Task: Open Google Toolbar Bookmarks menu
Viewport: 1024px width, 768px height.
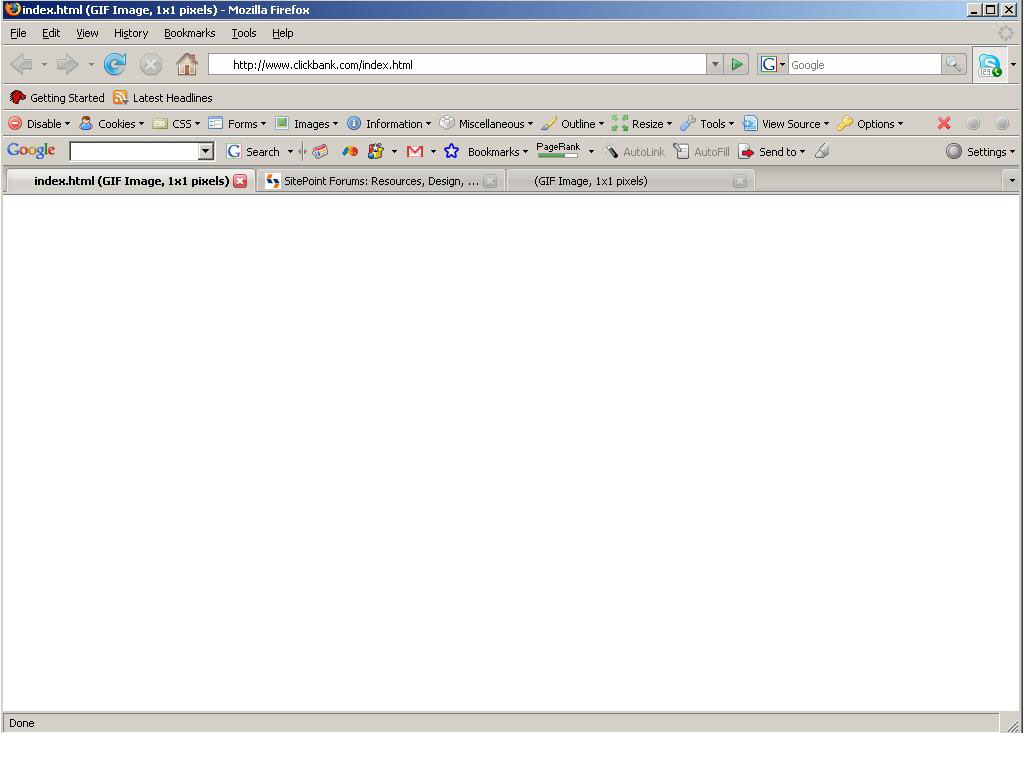Action: coord(497,152)
